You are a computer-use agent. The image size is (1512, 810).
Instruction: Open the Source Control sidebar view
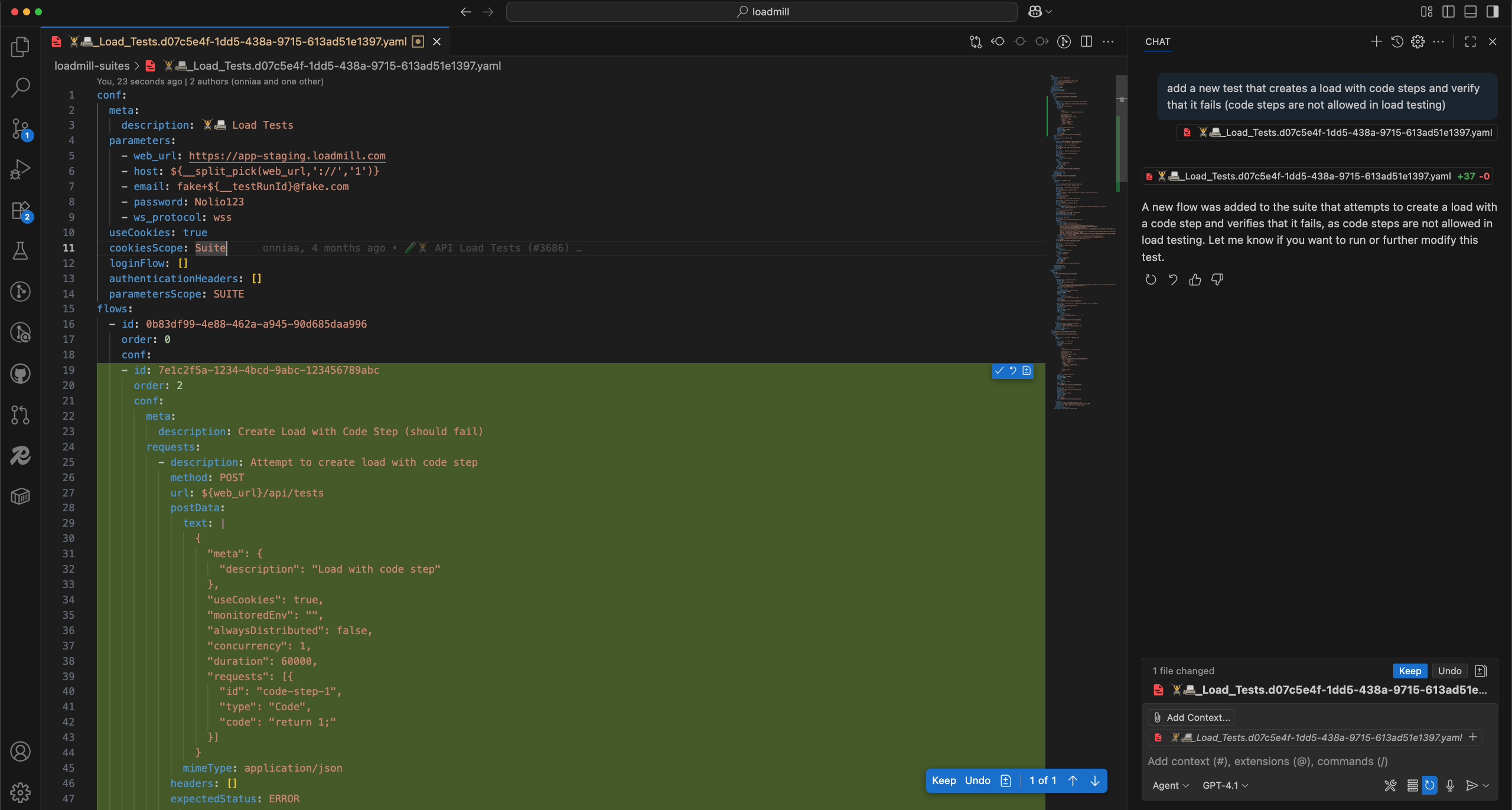coord(21,129)
